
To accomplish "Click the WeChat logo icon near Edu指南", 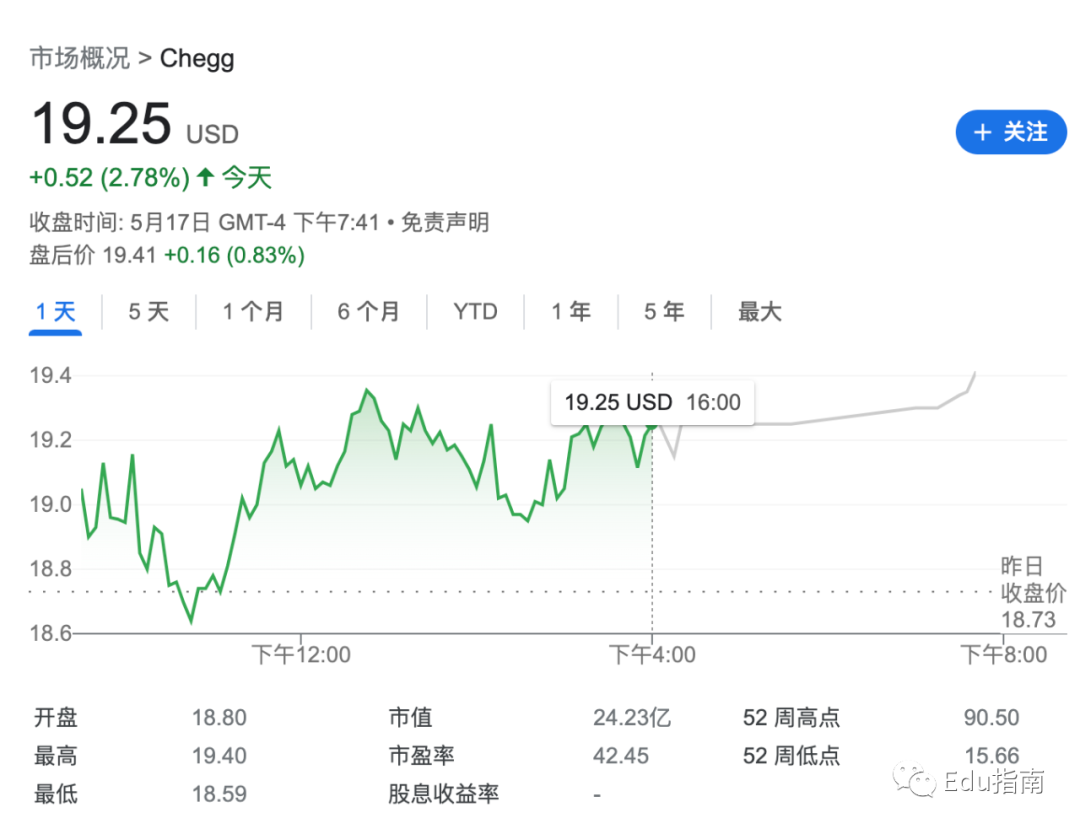I will [914, 780].
